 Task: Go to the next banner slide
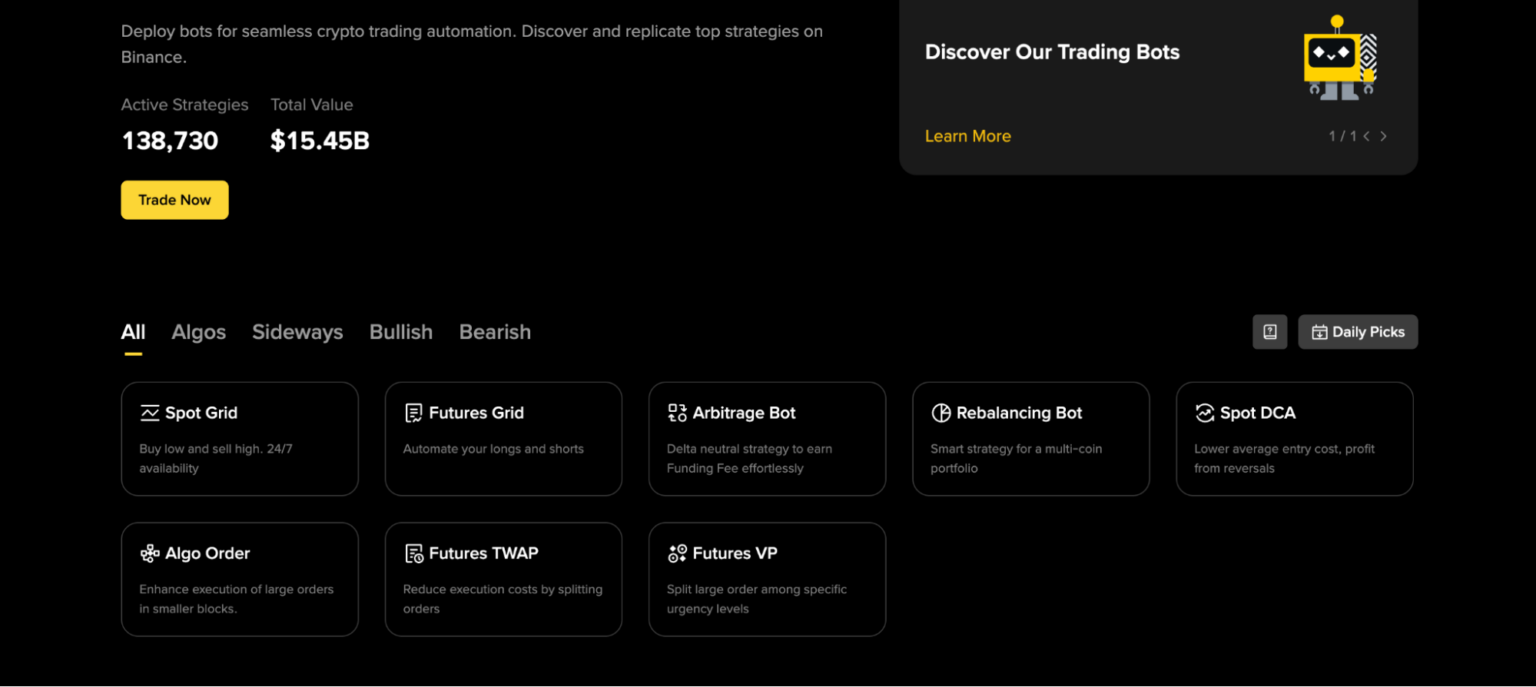tap(1383, 136)
